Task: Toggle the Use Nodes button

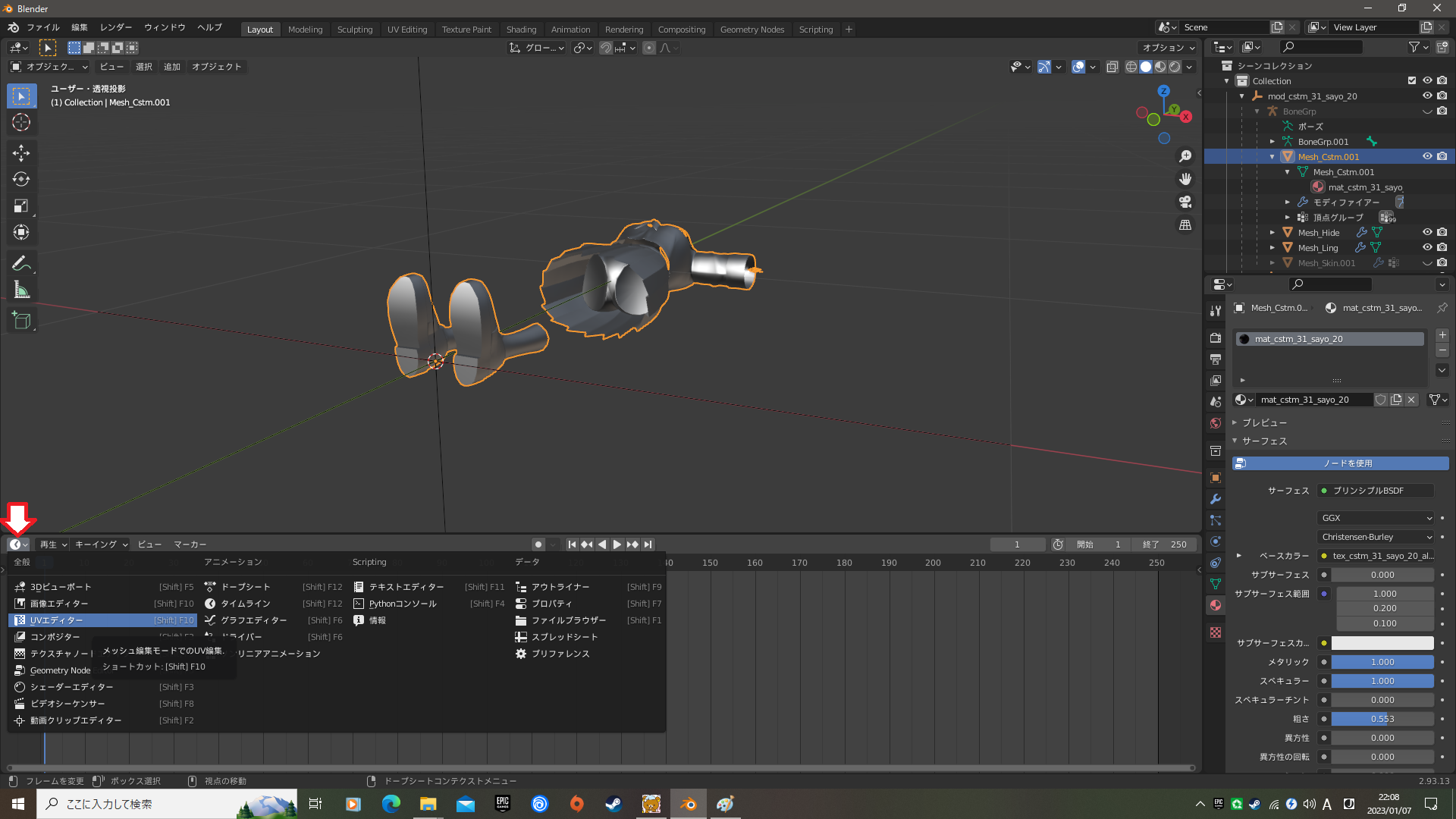Action: (x=1340, y=463)
